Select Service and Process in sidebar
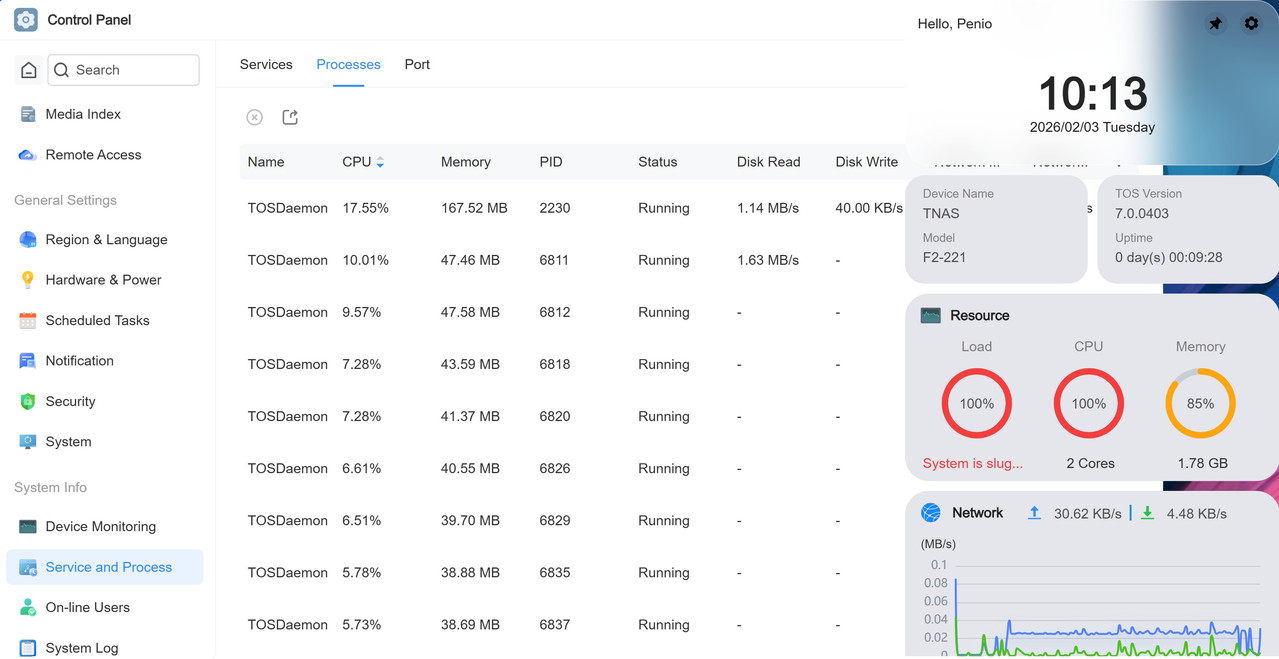This screenshot has width=1279, height=659. pyautogui.click(x=105, y=567)
